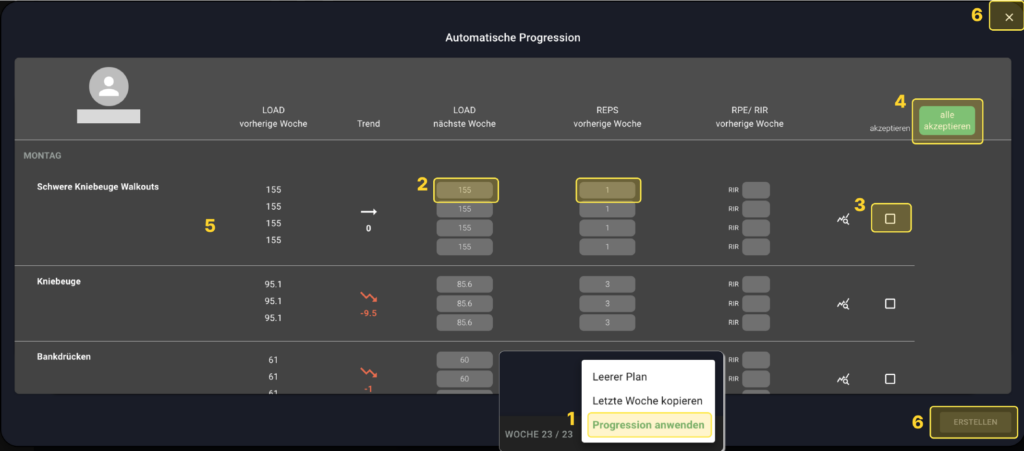Click the first Kniebeuge reps field showing 3

(x=608, y=285)
